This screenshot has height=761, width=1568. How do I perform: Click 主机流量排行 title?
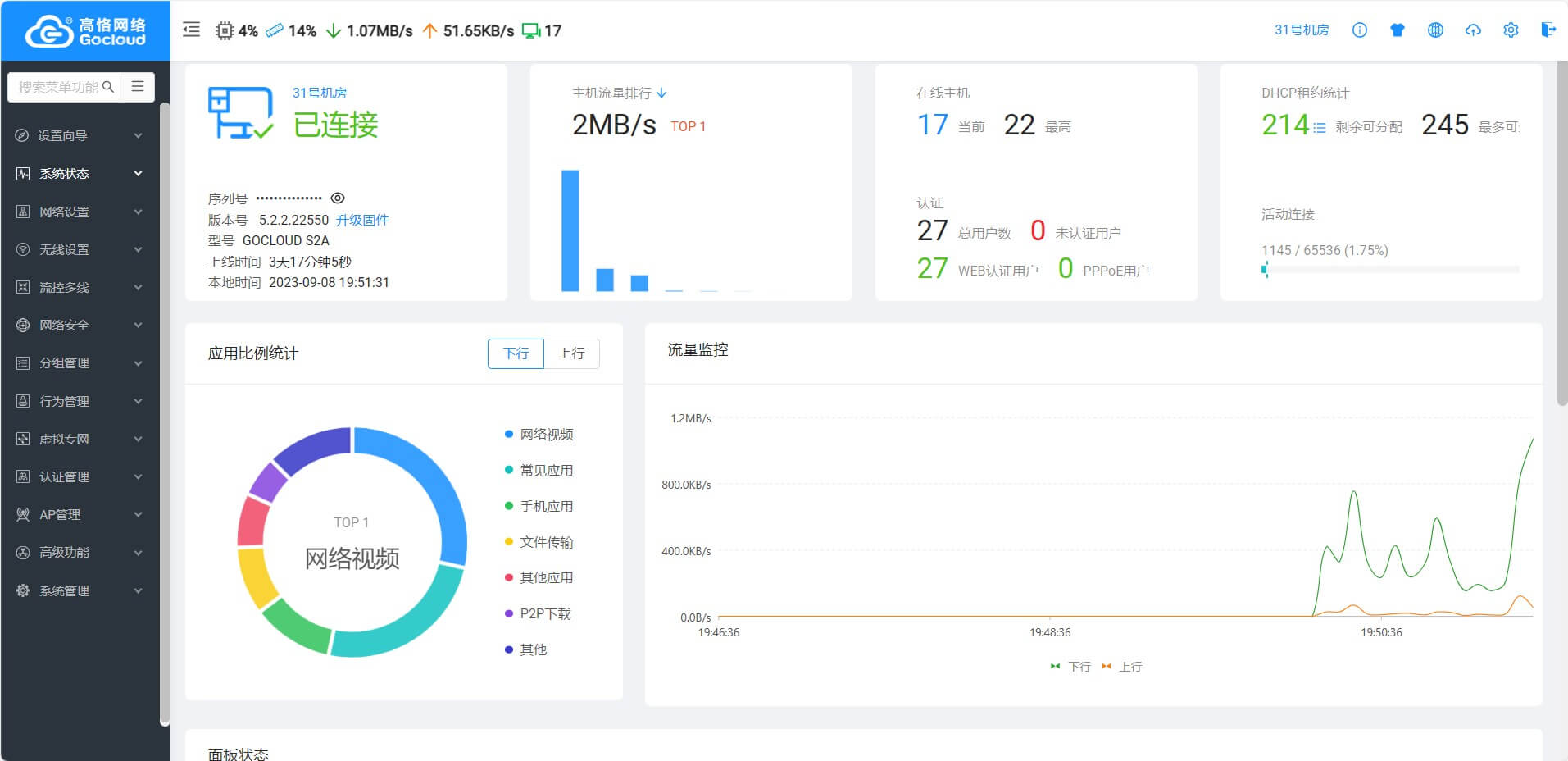(x=611, y=93)
